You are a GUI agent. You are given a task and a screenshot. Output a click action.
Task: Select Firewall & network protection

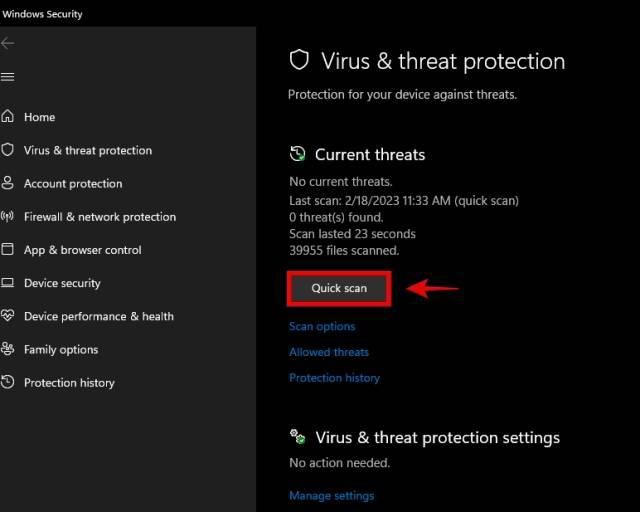tap(100, 217)
